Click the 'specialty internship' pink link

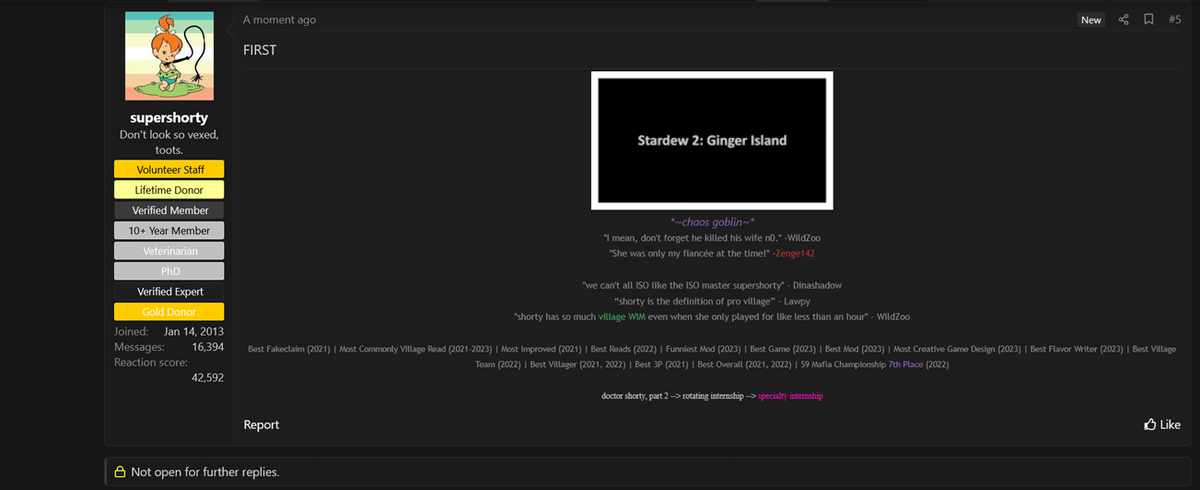click(790, 397)
